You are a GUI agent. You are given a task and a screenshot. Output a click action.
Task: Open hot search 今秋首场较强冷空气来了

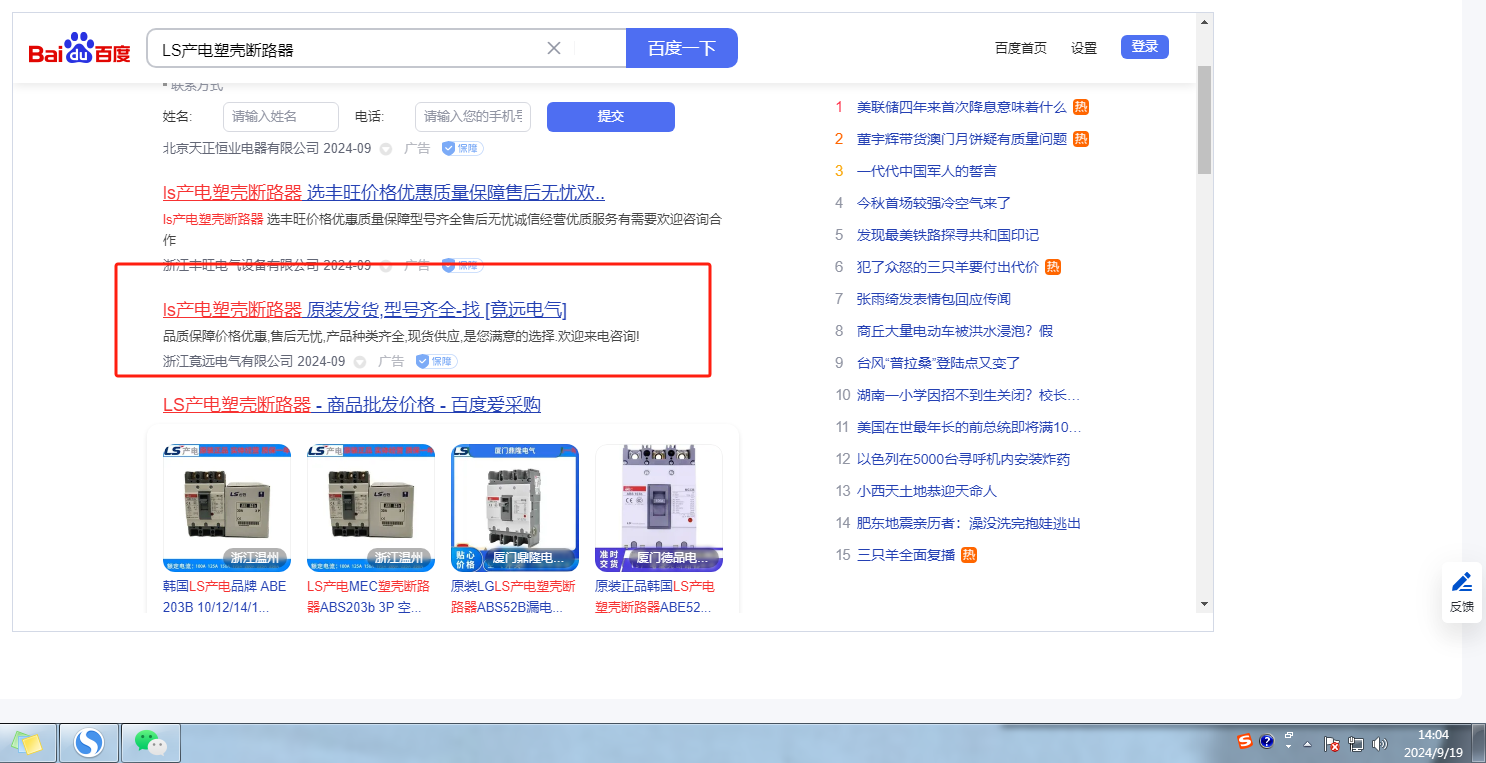coord(934,203)
